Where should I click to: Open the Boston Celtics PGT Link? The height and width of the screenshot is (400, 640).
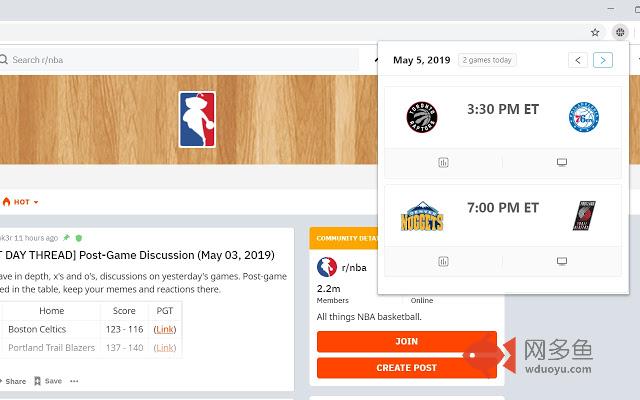(x=165, y=329)
